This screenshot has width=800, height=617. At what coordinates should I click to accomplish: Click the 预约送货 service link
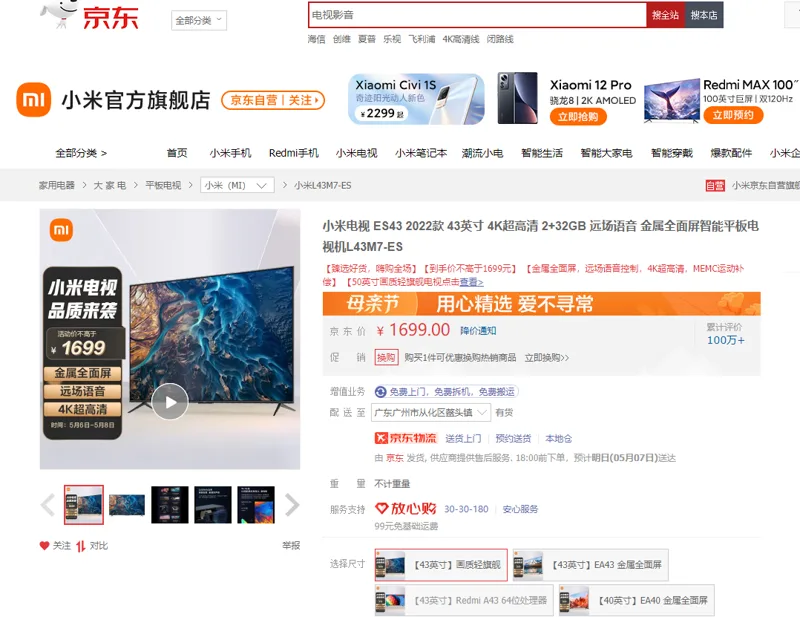click(x=513, y=438)
